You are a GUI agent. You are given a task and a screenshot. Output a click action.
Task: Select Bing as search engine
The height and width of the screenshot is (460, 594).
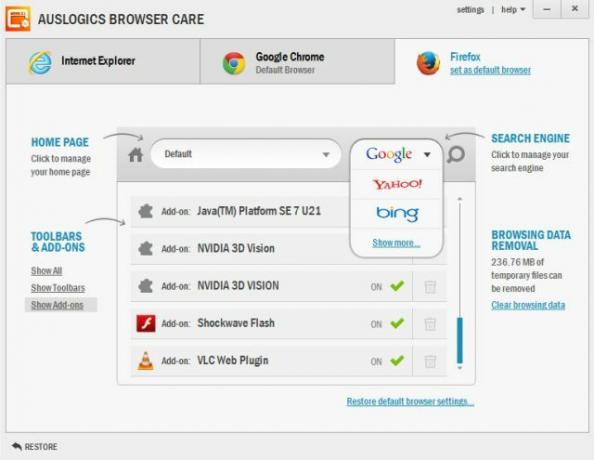pyautogui.click(x=397, y=214)
